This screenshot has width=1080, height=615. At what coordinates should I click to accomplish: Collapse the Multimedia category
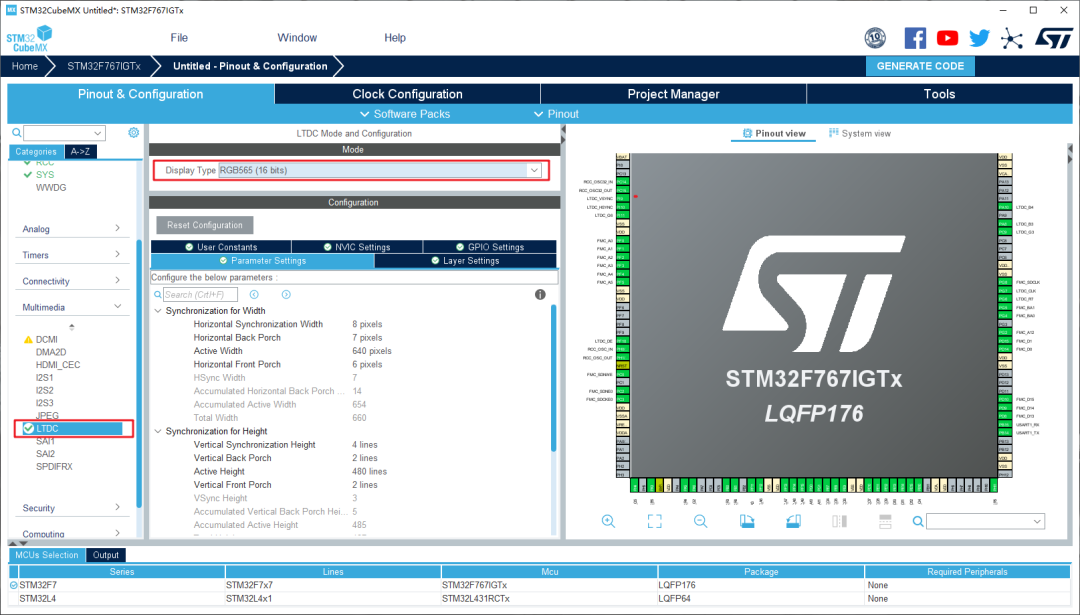pos(71,307)
